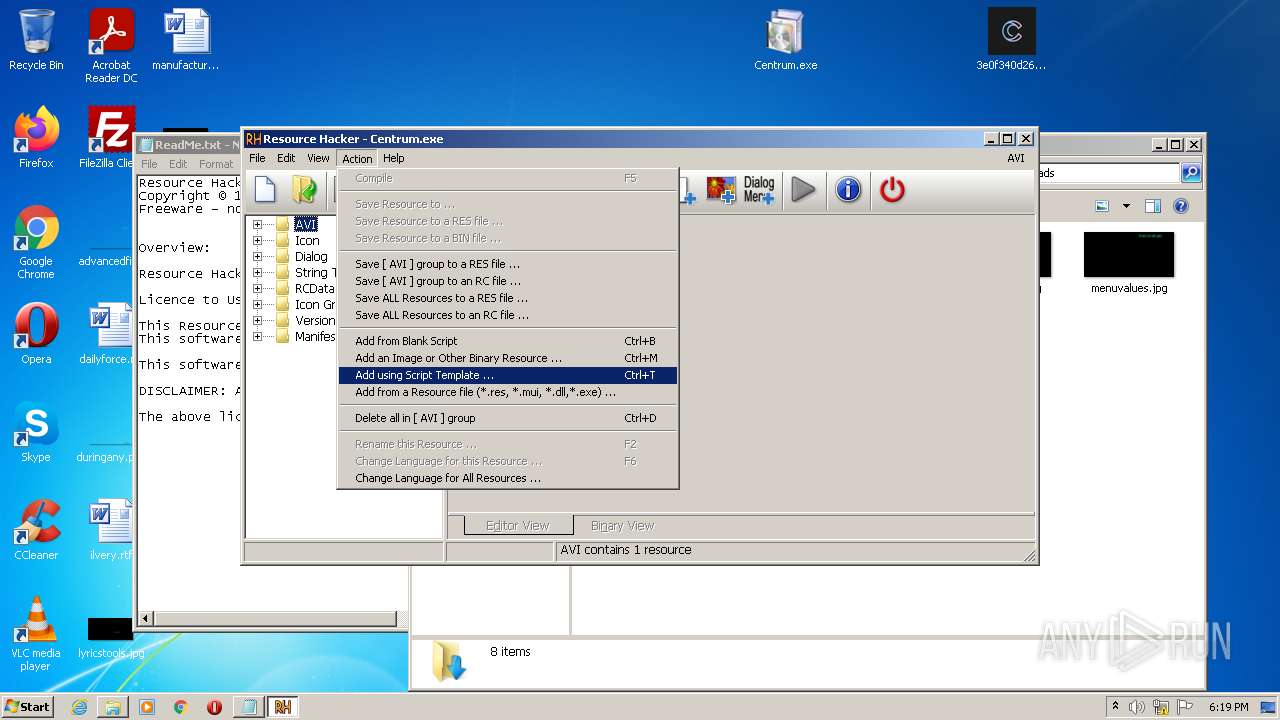Click Explorer search input field
The width and height of the screenshot is (1280, 720).
1110,173
